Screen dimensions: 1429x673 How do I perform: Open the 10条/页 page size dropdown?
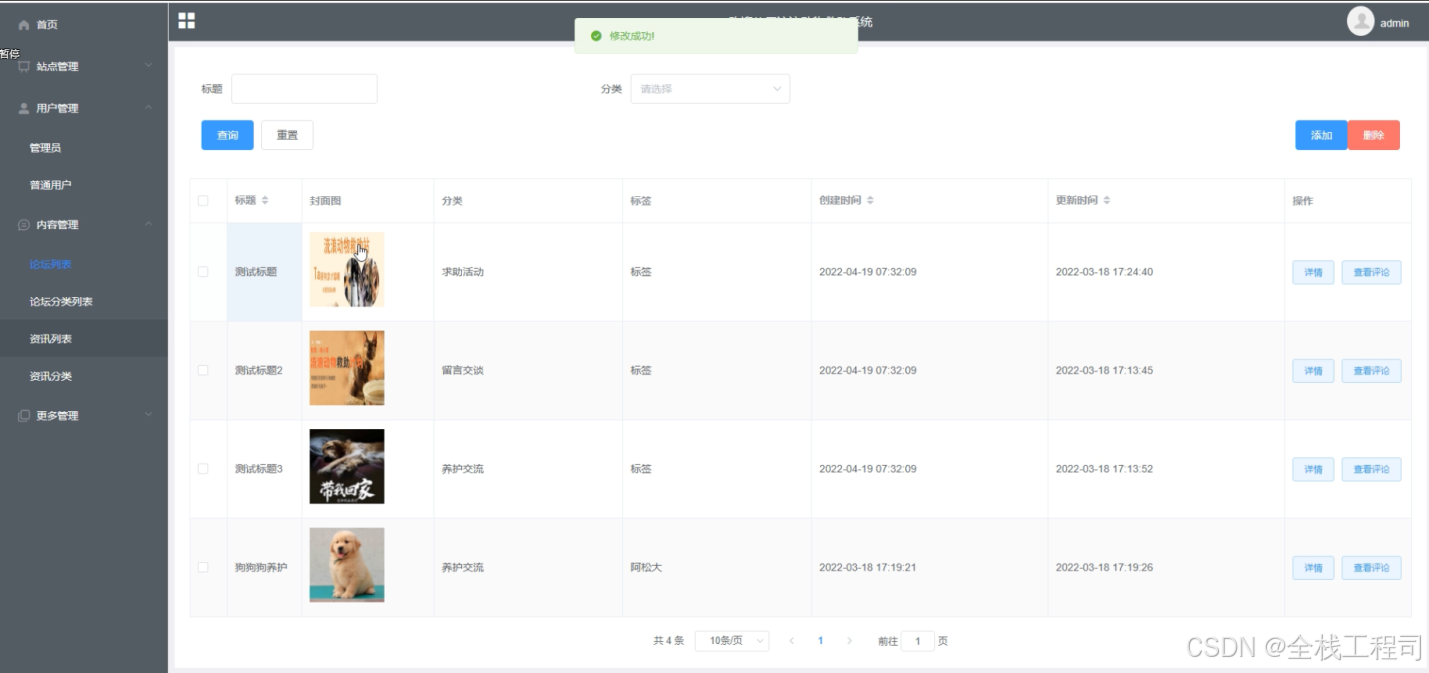(732, 641)
